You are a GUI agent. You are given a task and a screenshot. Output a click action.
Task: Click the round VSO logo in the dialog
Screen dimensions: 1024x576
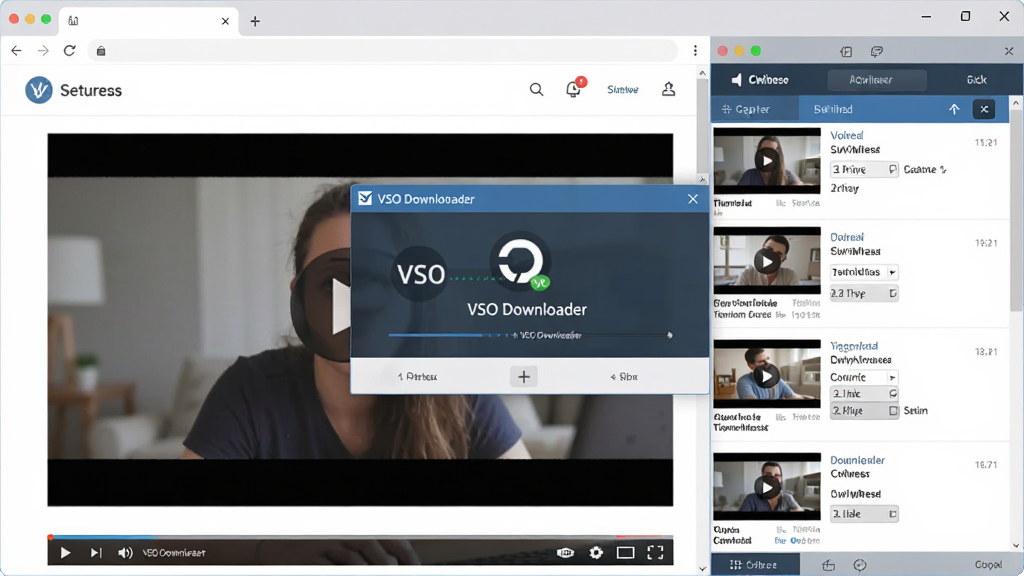click(419, 274)
